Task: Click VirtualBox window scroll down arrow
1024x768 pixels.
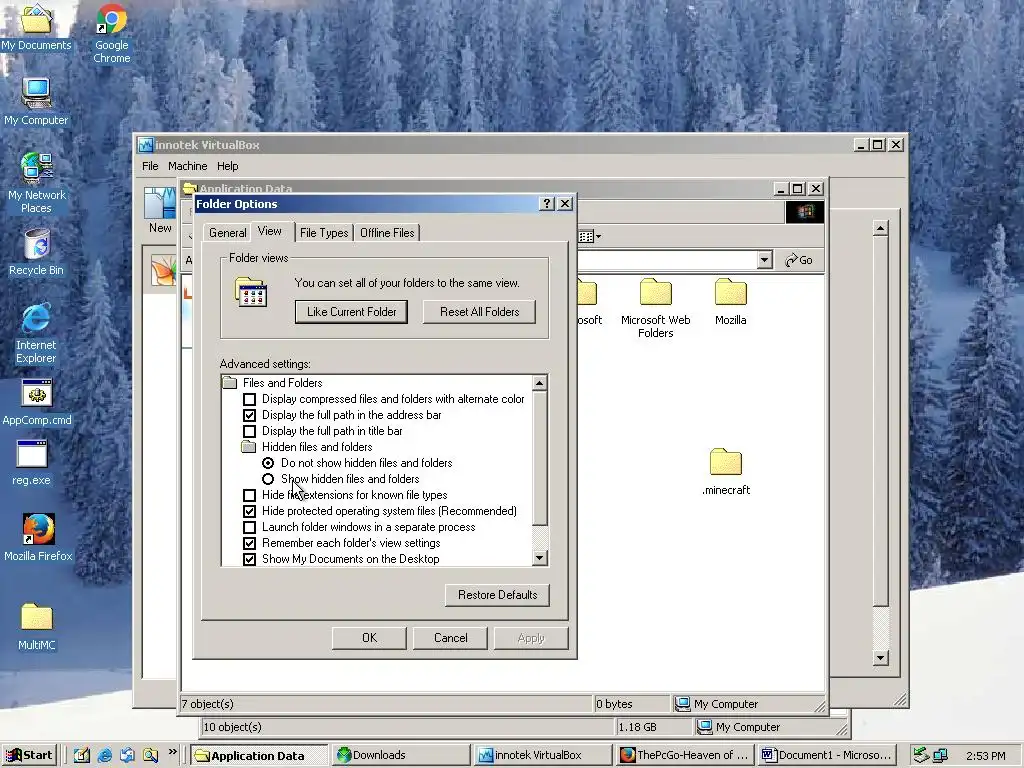Action: tap(880, 658)
